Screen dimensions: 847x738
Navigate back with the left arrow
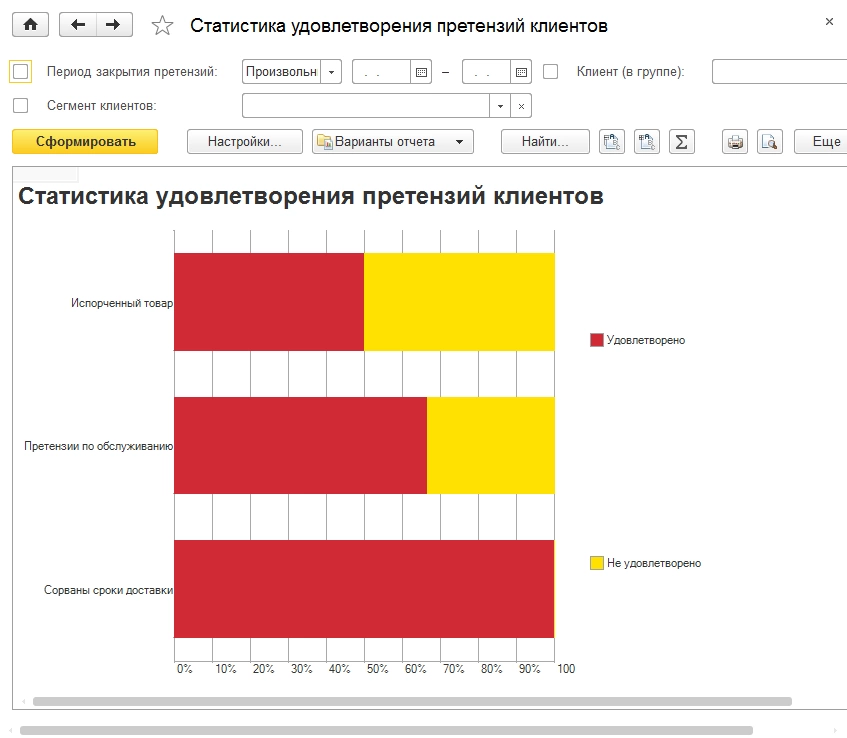tap(78, 25)
